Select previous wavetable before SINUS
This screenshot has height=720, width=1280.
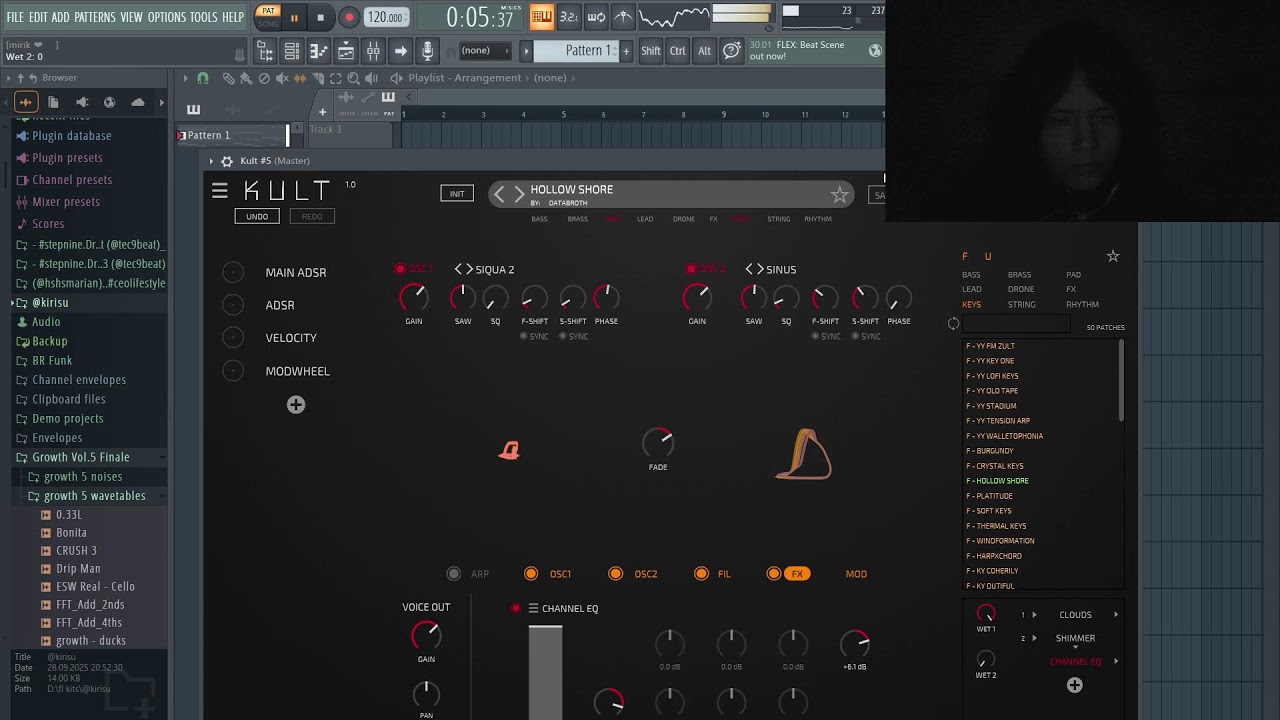tap(749, 269)
